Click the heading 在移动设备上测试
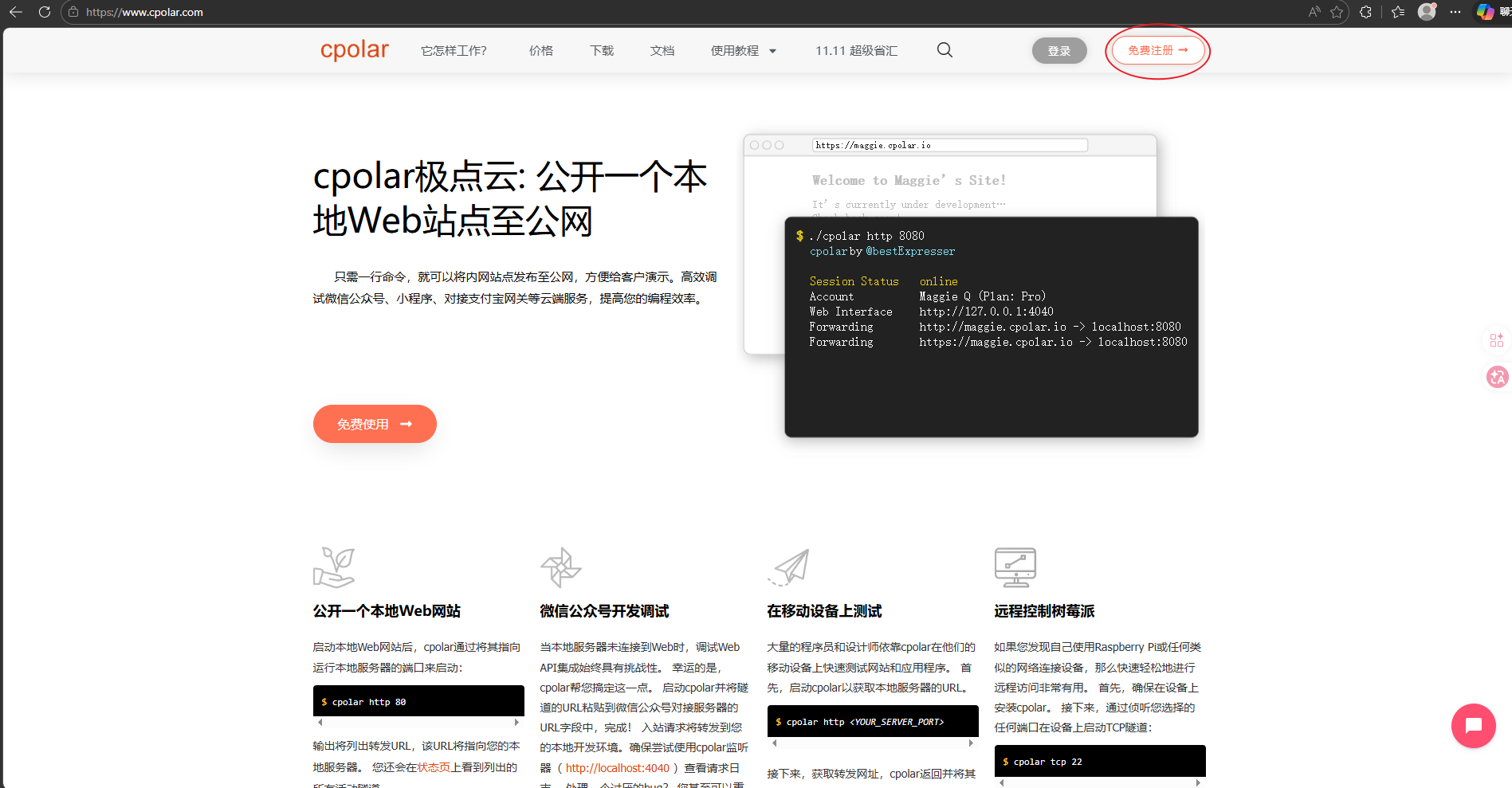Screen dimensions: 1512x788 coord(824,611)
